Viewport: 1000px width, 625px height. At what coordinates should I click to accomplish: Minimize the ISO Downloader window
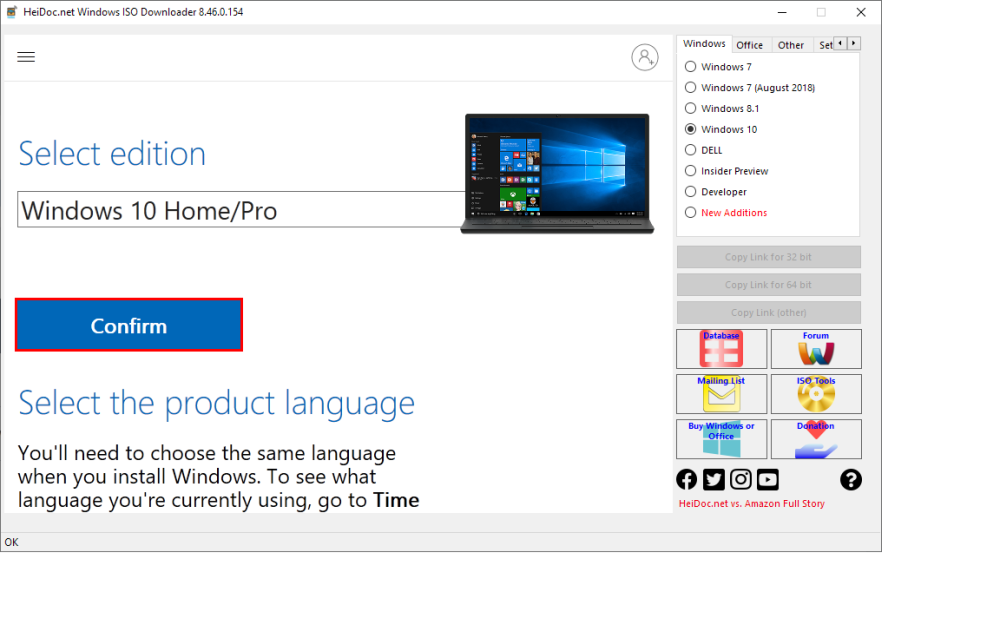tap(782, 12)
